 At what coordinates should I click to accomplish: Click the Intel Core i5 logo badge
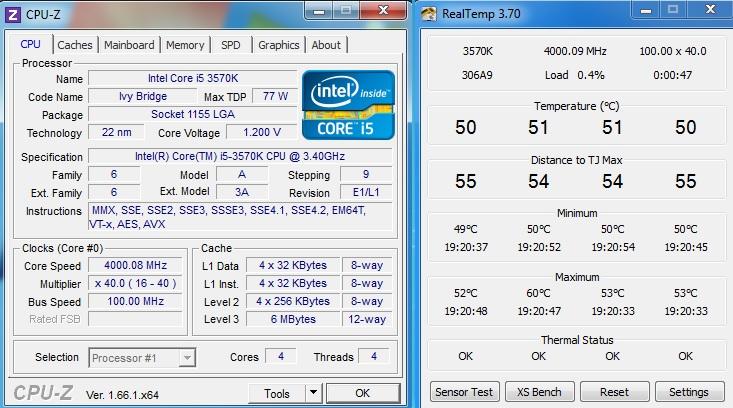tap(348, 105)
